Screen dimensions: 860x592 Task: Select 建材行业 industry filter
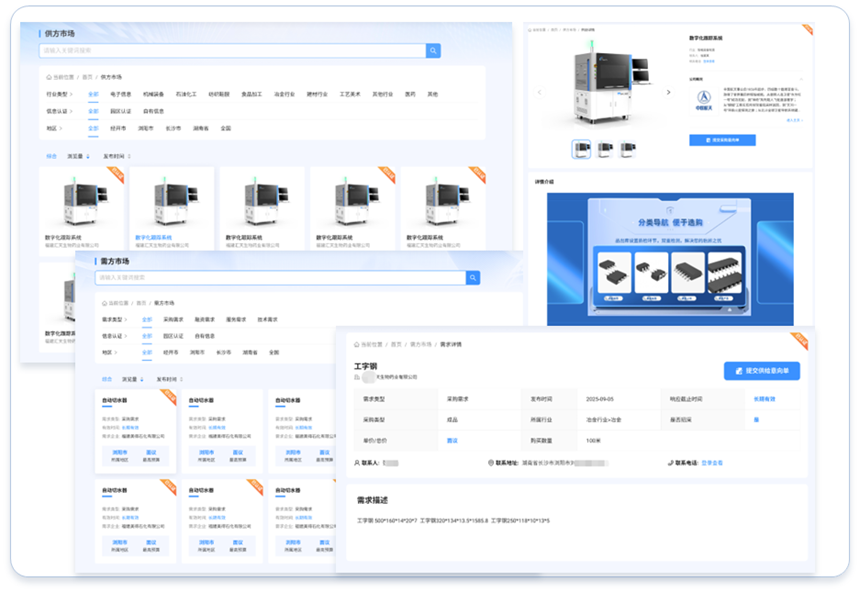pos(317,94)
